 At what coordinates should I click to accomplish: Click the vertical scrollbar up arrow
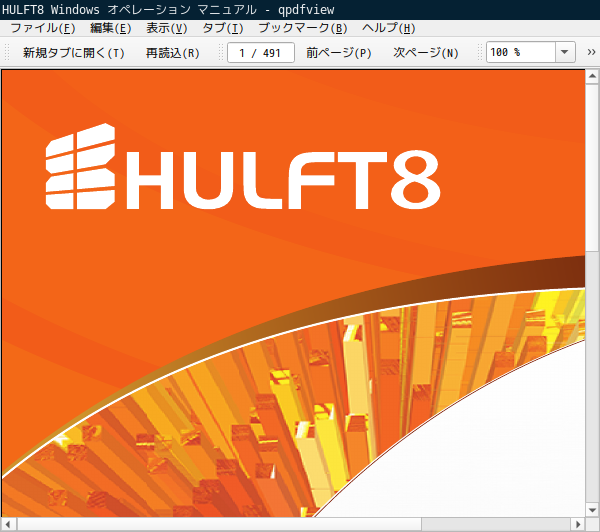point(592,77)
